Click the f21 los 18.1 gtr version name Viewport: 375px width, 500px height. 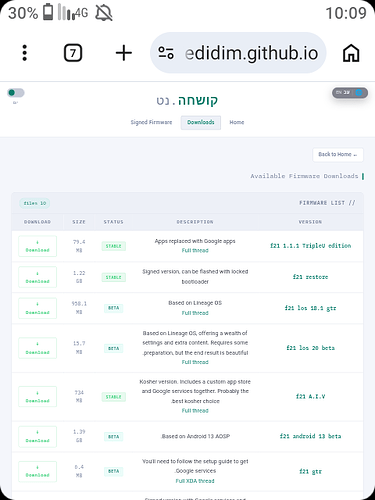310,308
